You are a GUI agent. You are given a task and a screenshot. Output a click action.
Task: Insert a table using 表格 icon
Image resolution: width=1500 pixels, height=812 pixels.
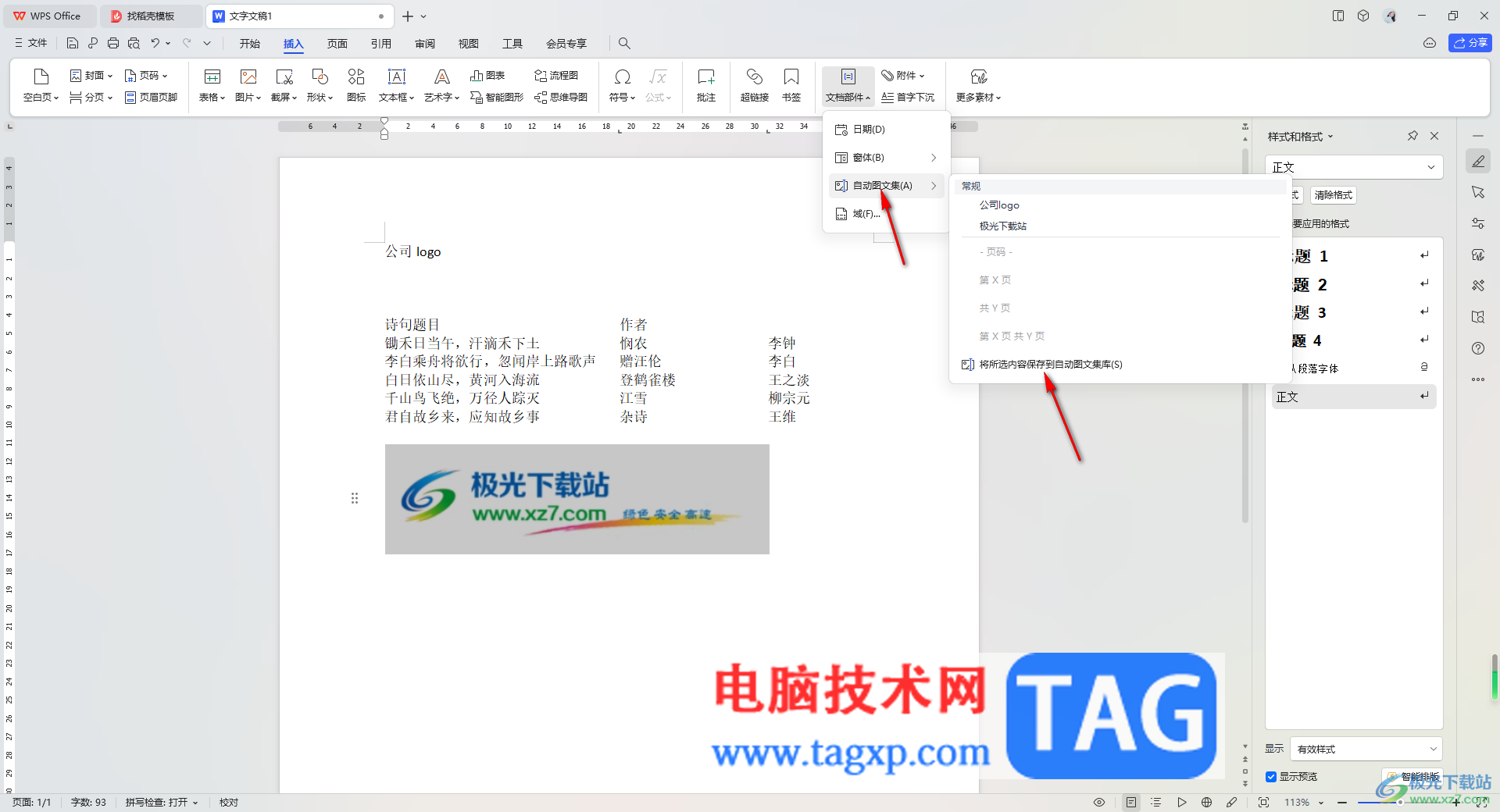tap(212, 85)
